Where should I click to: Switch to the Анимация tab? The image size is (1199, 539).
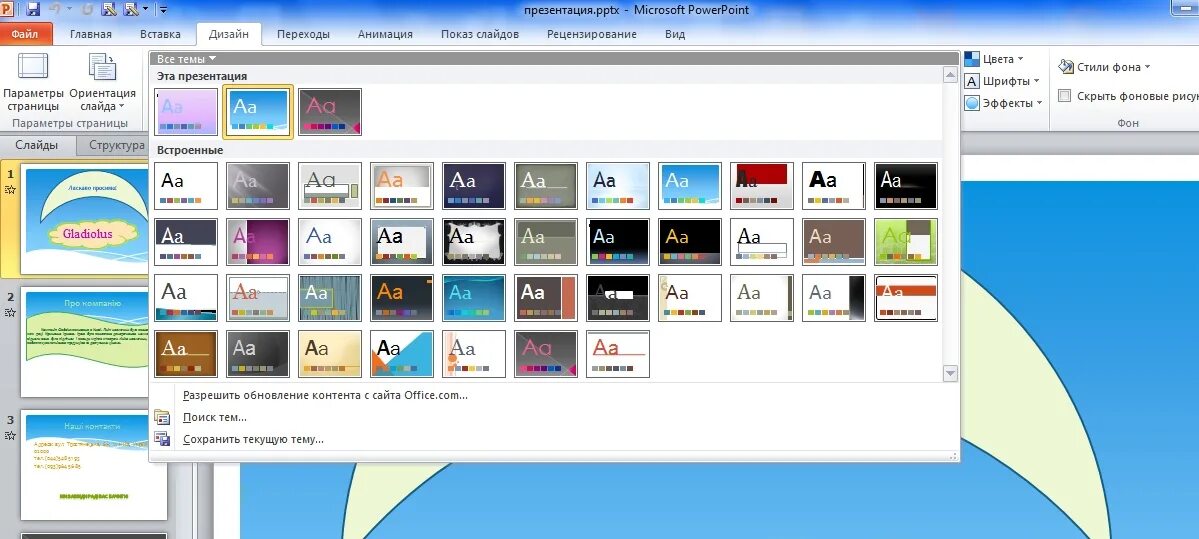(385, 34)
